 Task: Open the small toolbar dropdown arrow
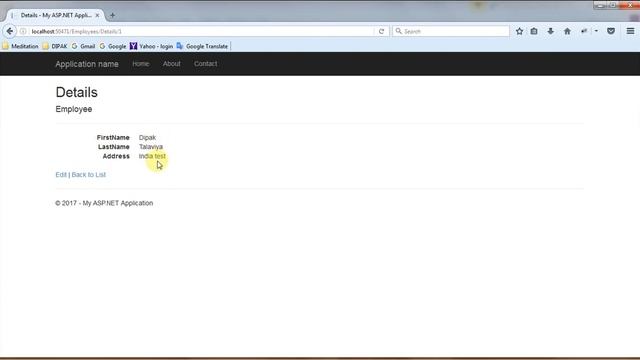pyautogui.click(x=596, y=31)
